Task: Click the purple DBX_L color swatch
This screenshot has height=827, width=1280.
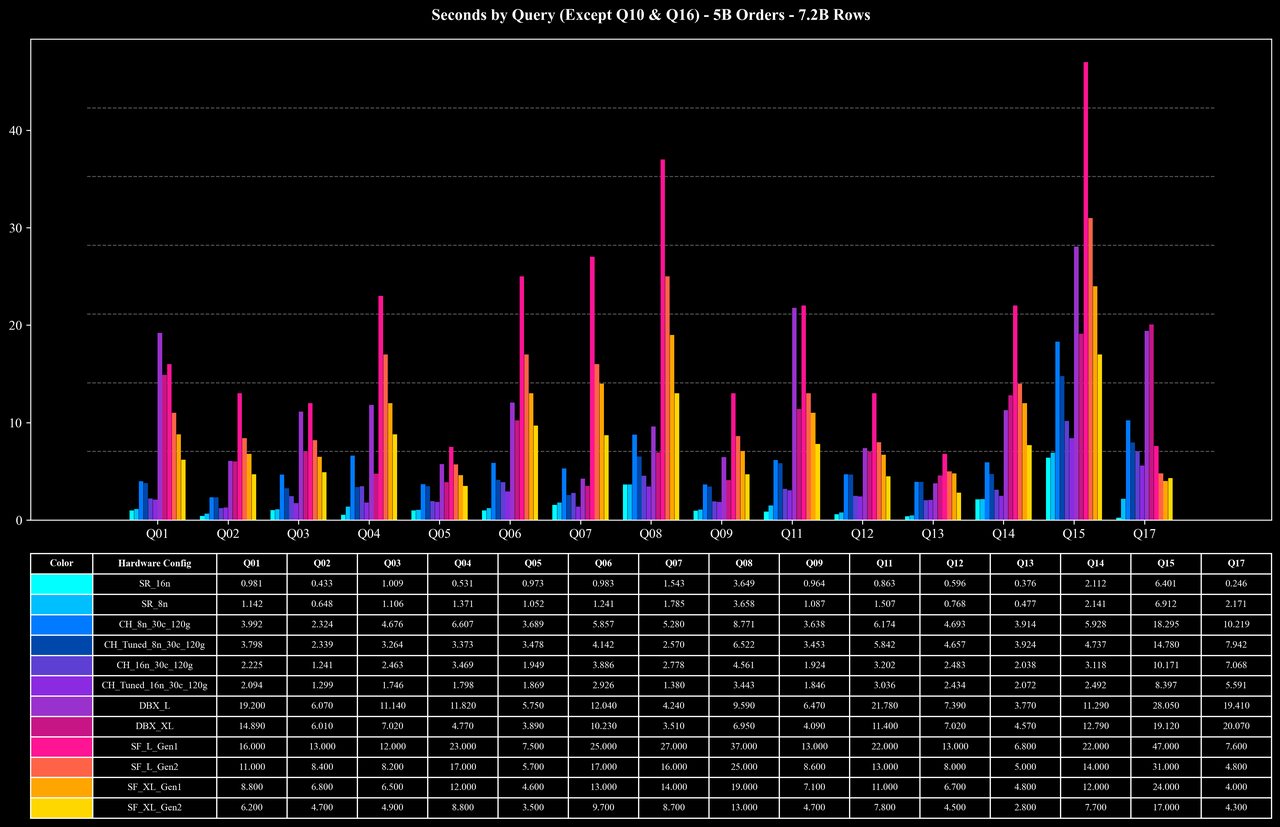Action: tap(62, 705)
